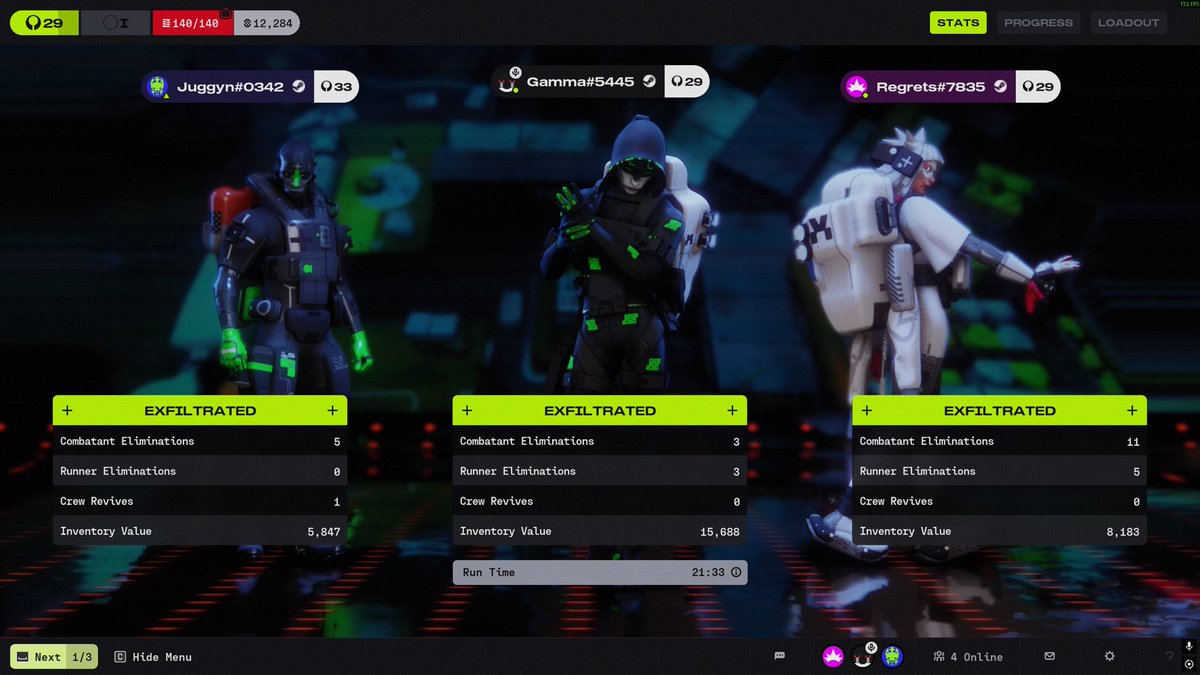
Task: Click the Steam icon beside Gamma#5445
Action: pos(650,82)
